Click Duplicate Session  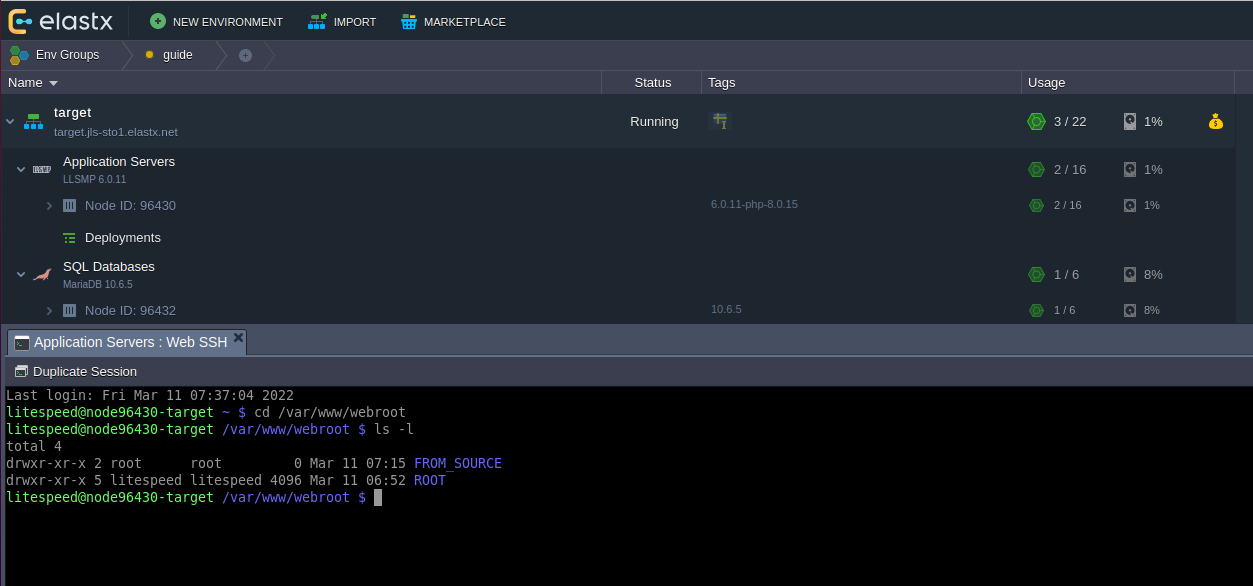coord(76,371)
